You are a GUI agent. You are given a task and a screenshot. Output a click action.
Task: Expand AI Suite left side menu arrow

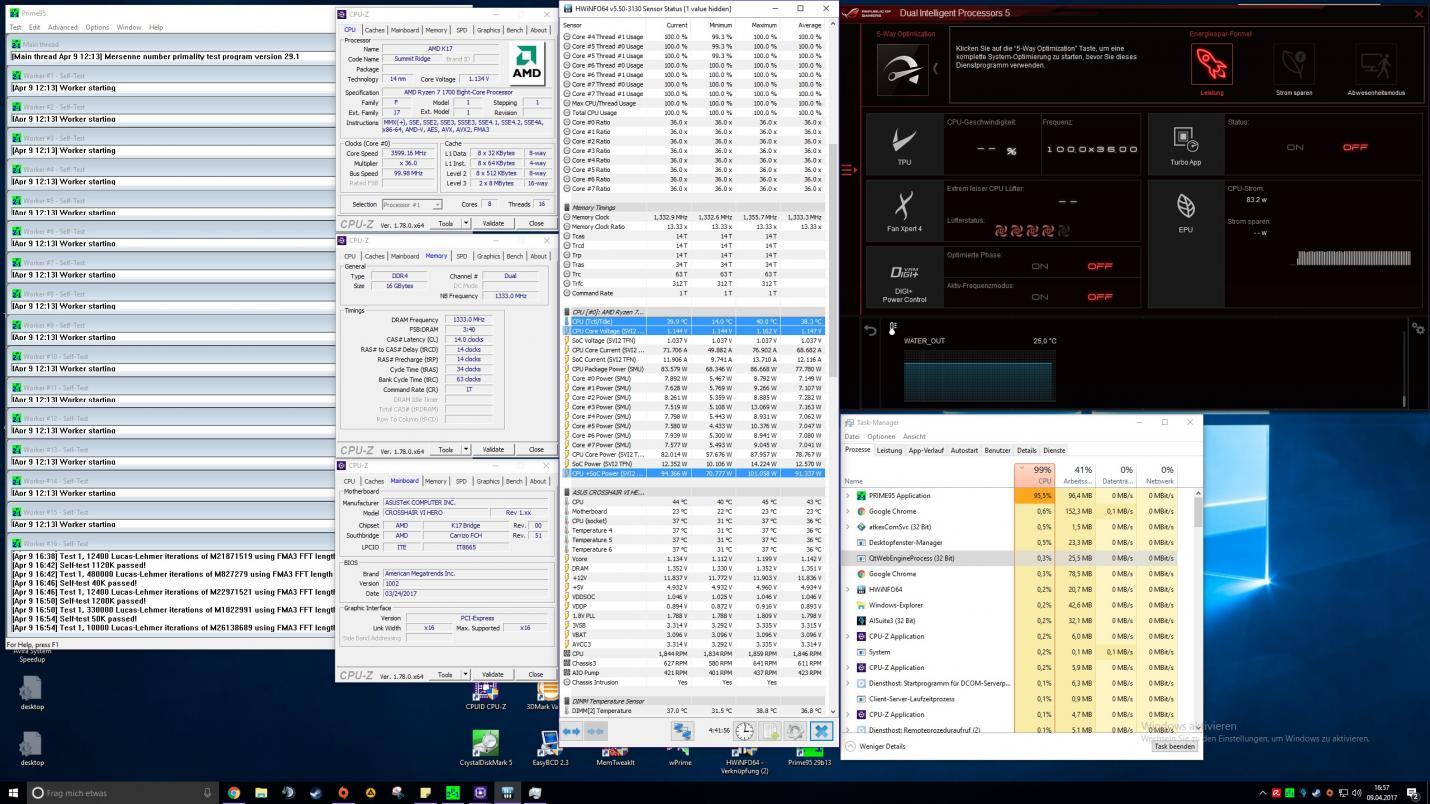pyautogui.click(x=849, y=170)
